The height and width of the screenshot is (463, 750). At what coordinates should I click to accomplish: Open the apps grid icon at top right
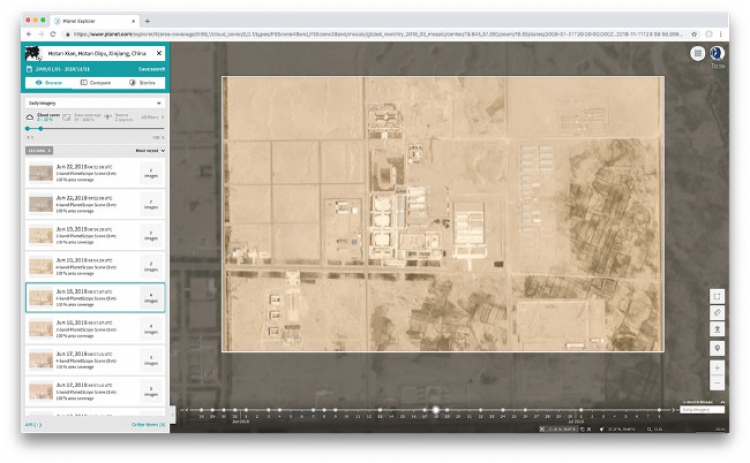697,53
